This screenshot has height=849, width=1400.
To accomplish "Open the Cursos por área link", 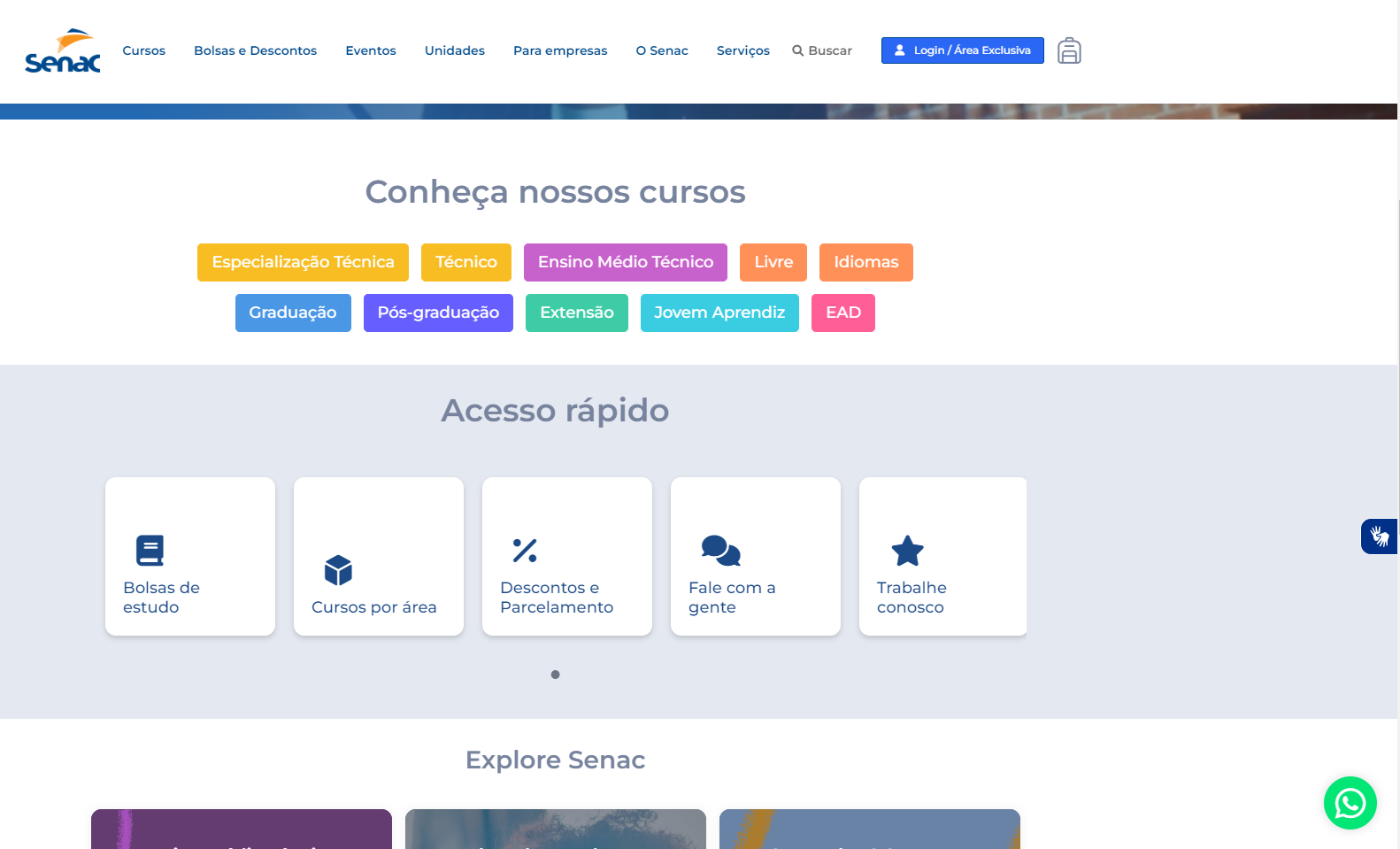I will pos(379,556).
